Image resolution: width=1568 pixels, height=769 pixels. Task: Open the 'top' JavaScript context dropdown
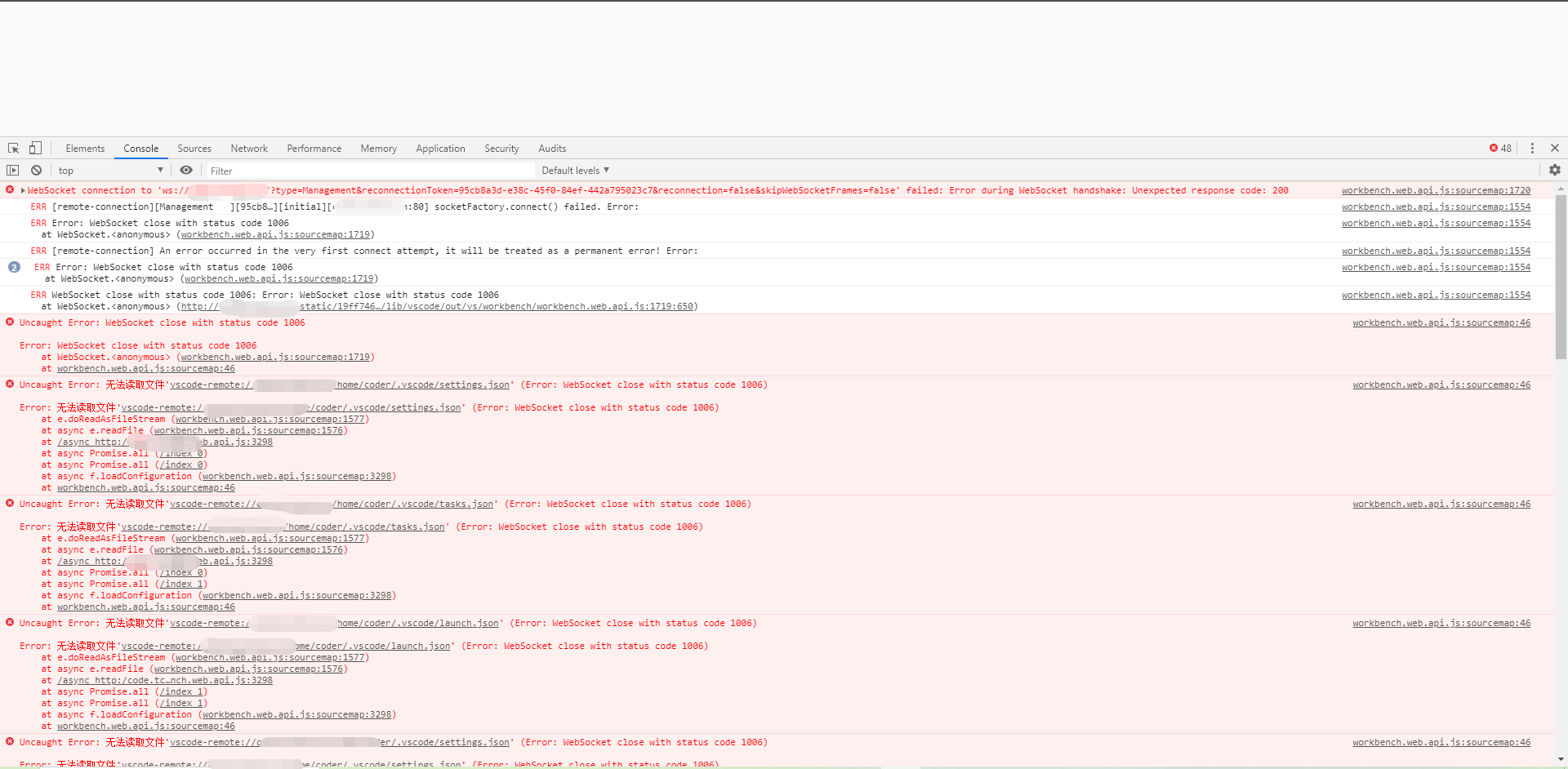click(x=110, y=171)
